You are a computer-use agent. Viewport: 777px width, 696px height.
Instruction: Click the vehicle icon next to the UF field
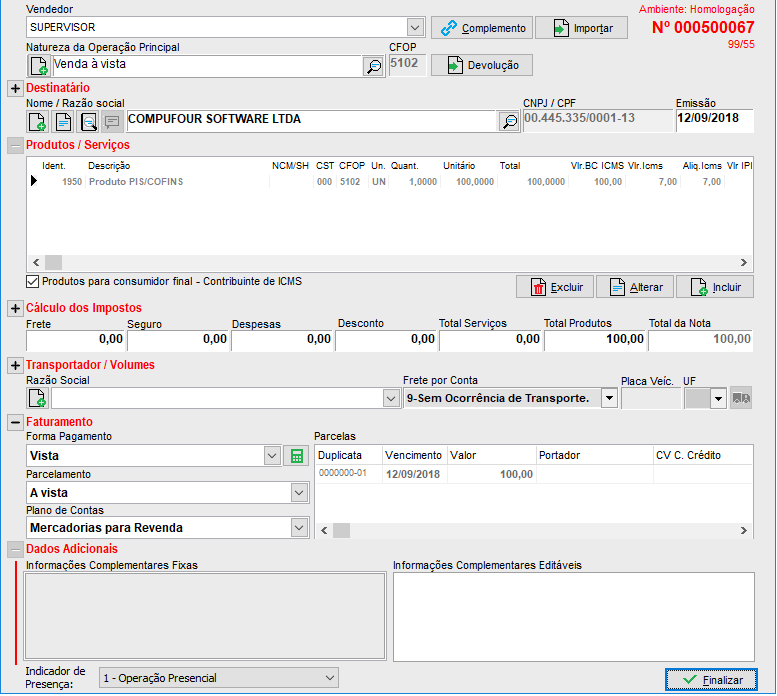click(x=740, y=398)
